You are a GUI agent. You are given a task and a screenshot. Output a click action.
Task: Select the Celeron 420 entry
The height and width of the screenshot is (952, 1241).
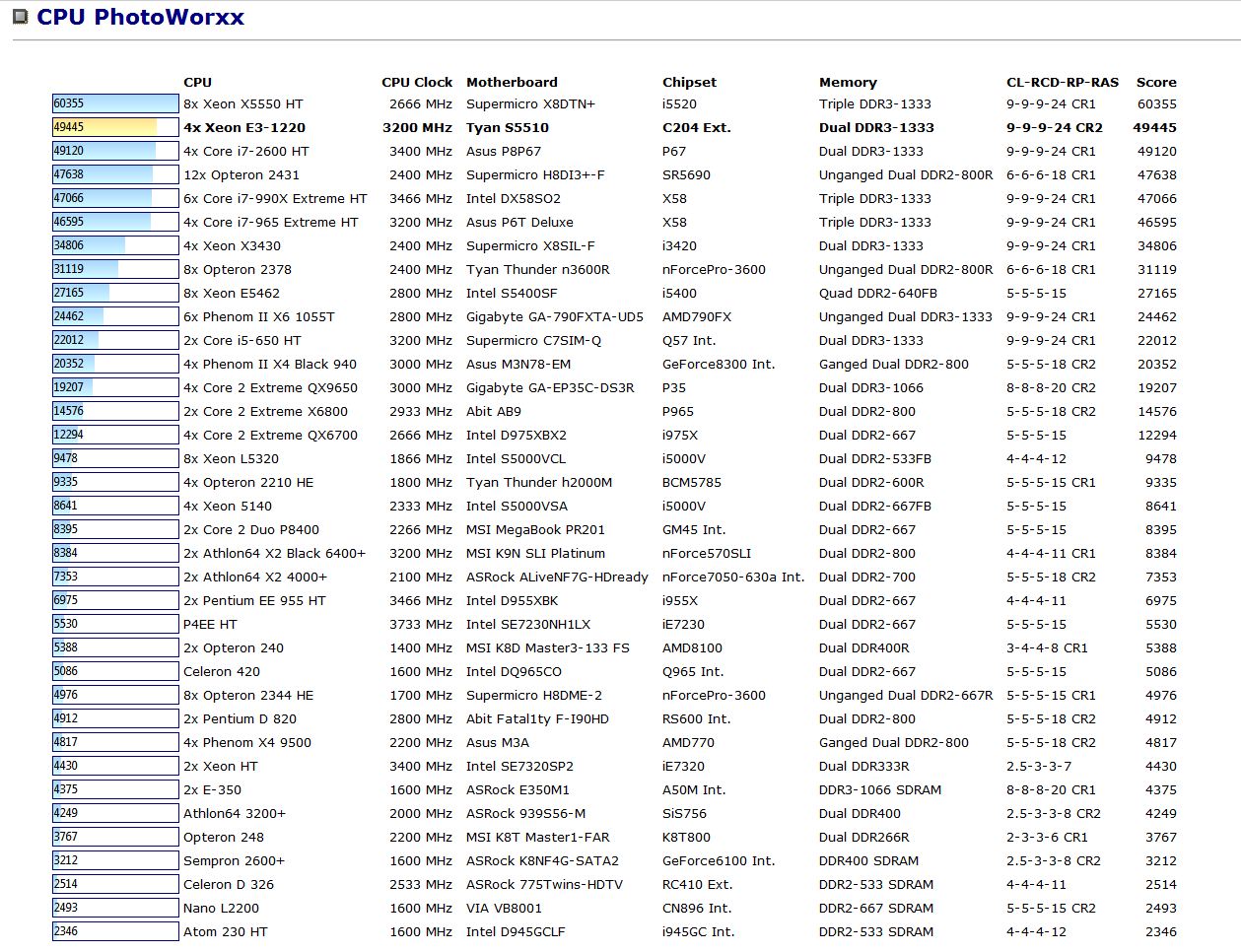click(x=222, y=671)
